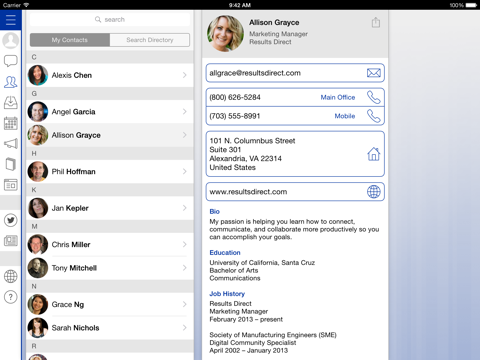Open the Twitter icon in sidebar
The height and width of the screenshot is (360, 480).
[11, 220]
